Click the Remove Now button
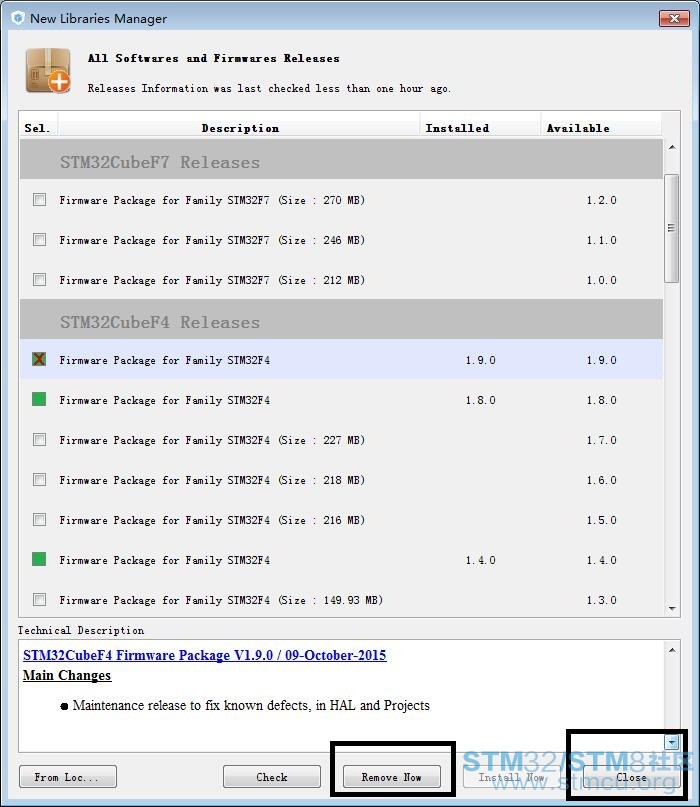The width and height of the screenshot is (700, 807). click(x=392, y=777)
